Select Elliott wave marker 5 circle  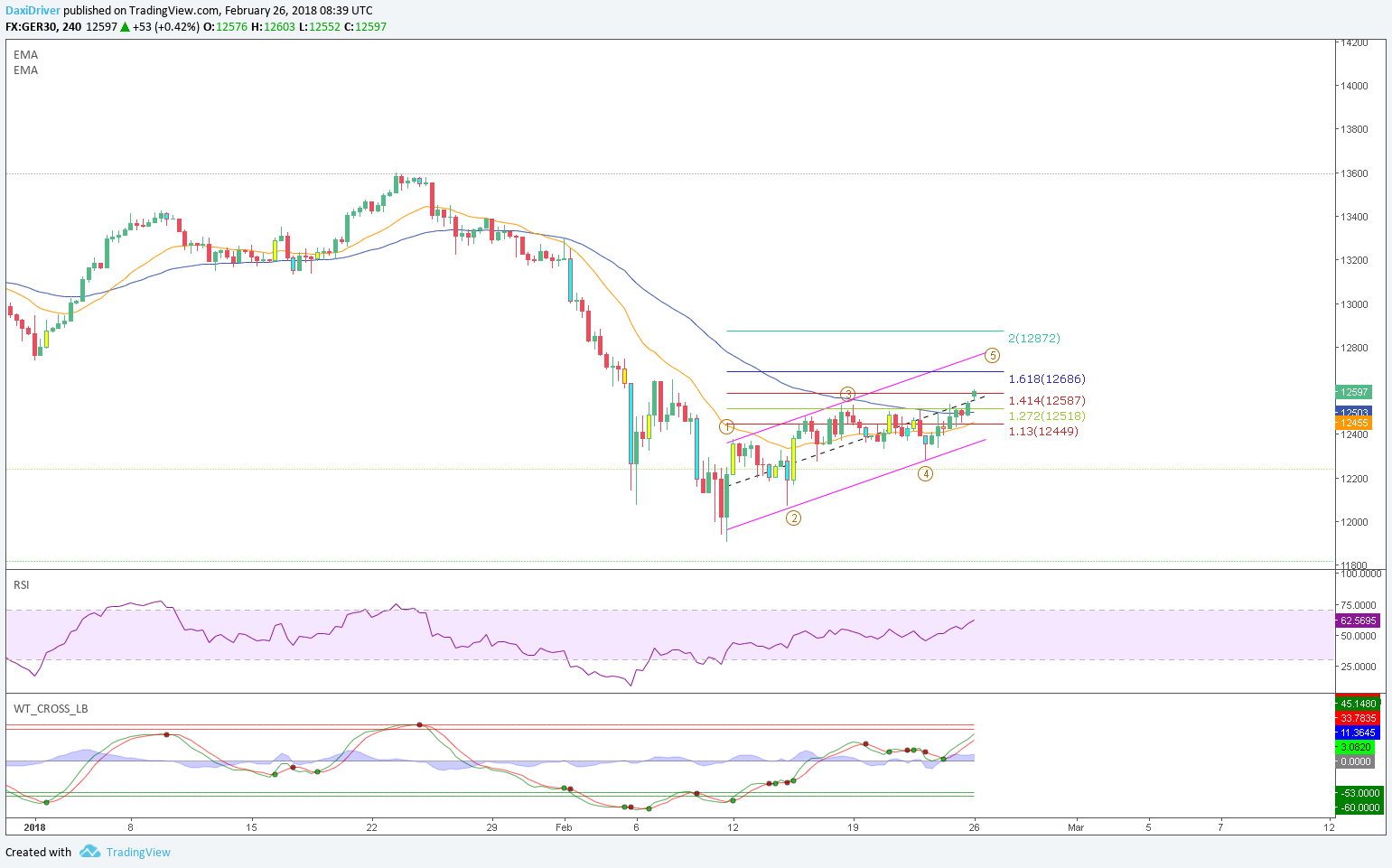click(x=992, y=355)
